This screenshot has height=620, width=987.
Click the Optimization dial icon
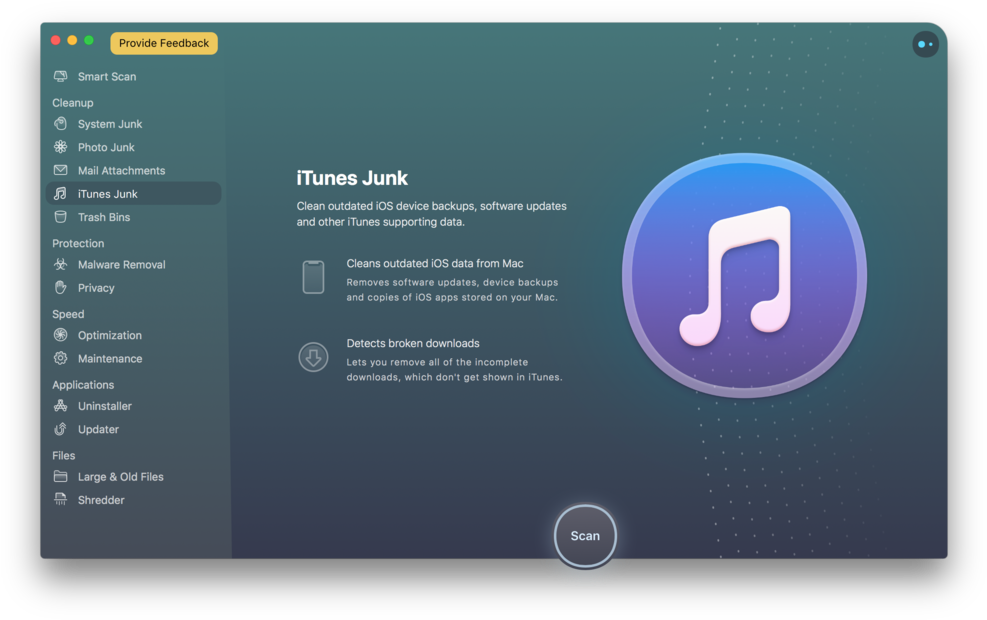coord(60,335)
